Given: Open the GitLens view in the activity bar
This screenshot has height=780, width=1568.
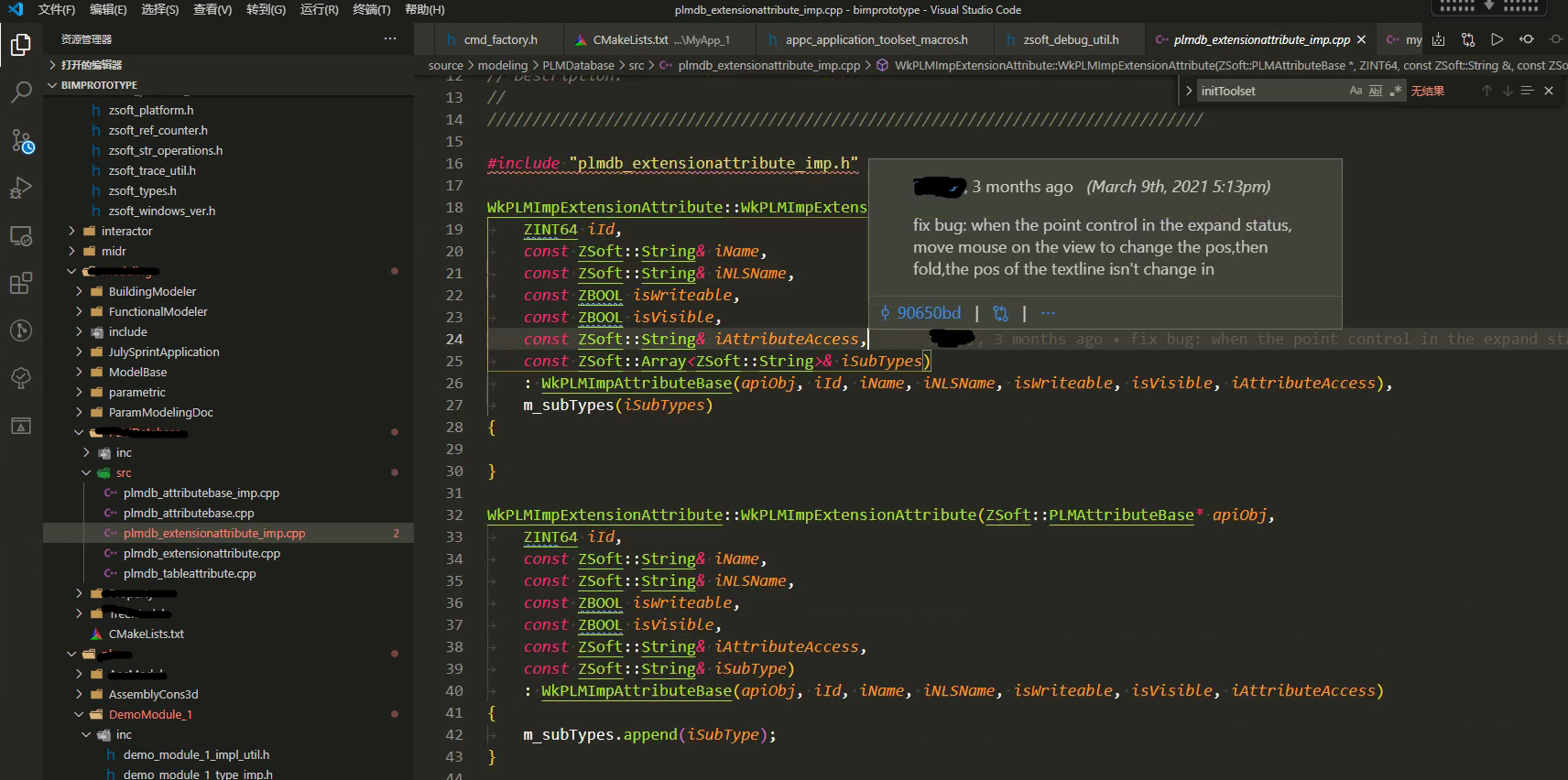Looking at the screenshot, I should (x=21, y=330).
